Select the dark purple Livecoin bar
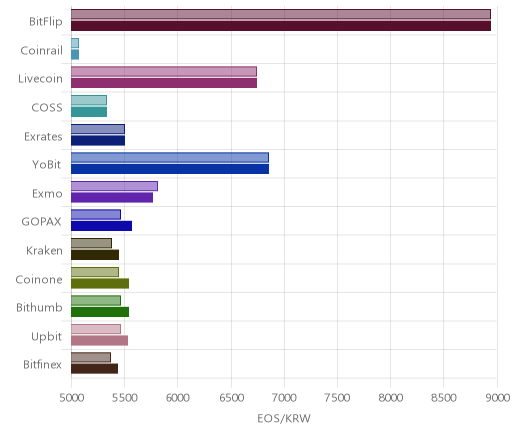 pyautogui.click(x=164, y=83)
